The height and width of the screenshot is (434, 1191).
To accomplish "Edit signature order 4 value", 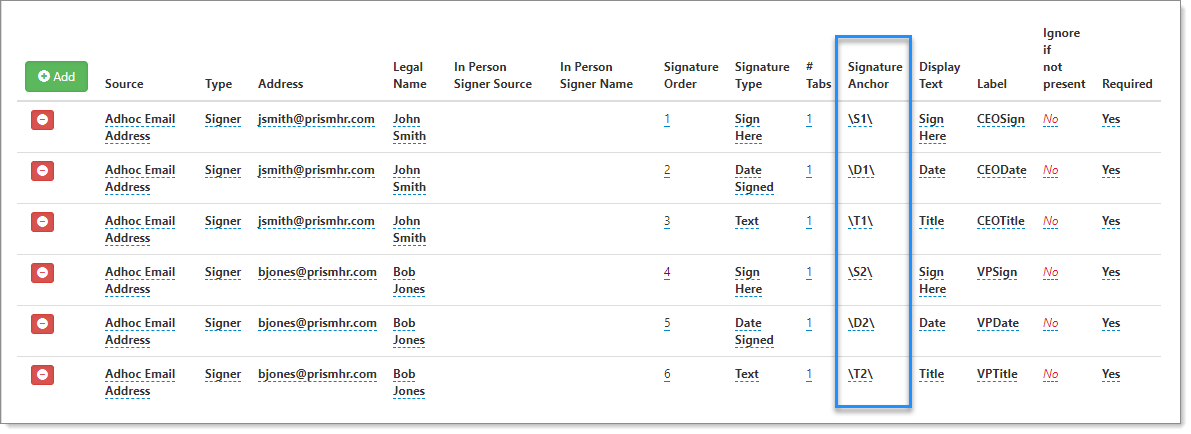I will [x=667, y=272].
